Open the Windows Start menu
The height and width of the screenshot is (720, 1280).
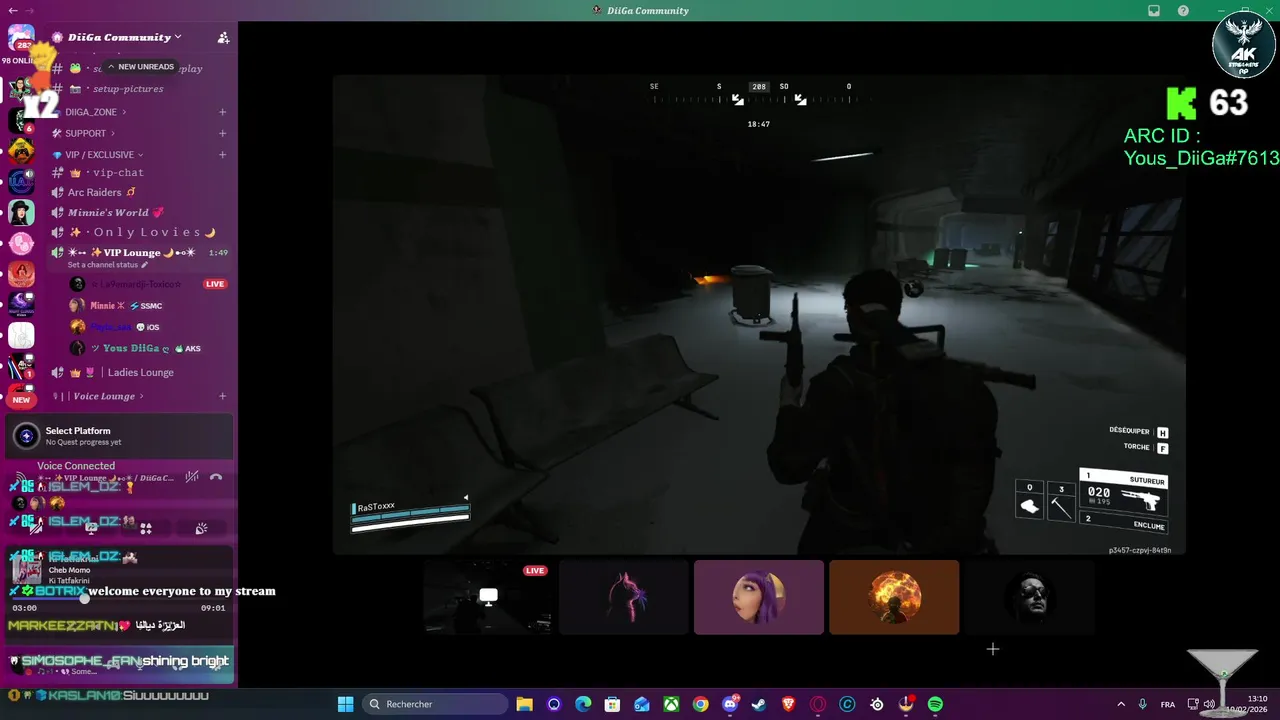click(x=345, y=704)
